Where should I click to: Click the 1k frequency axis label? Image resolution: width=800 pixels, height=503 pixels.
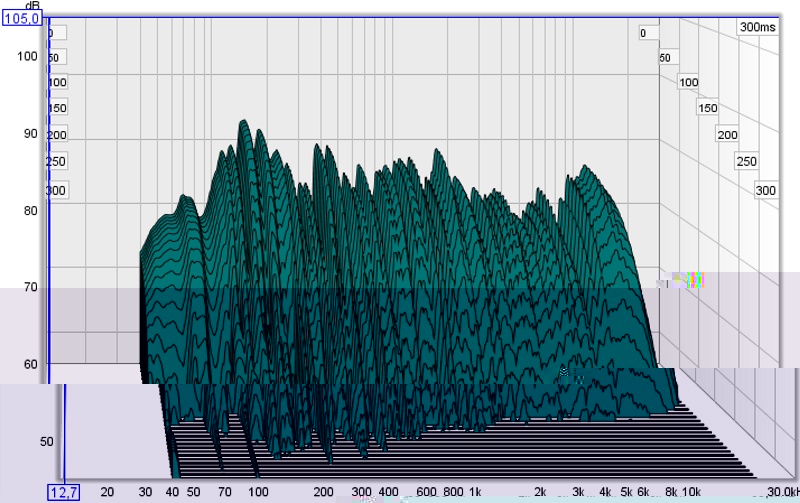pyautogui.click(x=476, y=493)
